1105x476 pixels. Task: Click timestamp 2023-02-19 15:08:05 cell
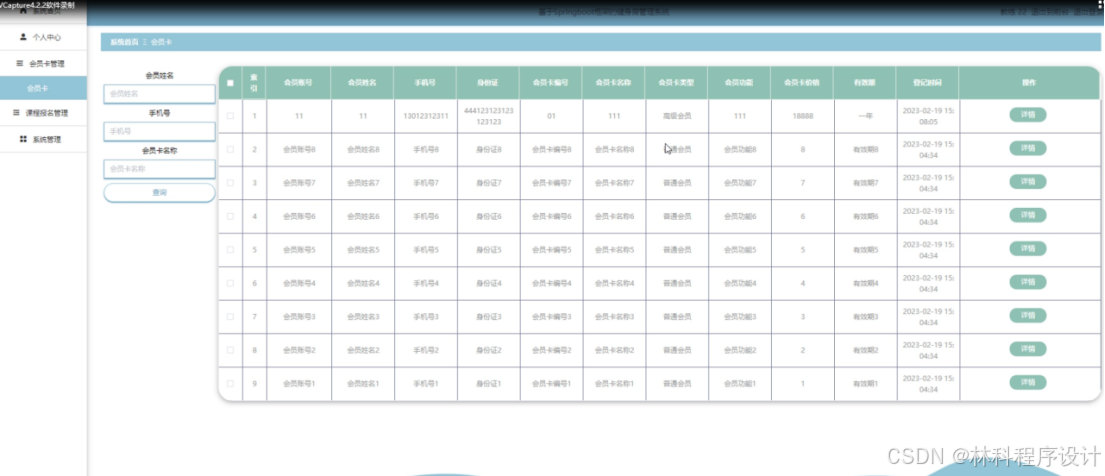pos(927,116)
